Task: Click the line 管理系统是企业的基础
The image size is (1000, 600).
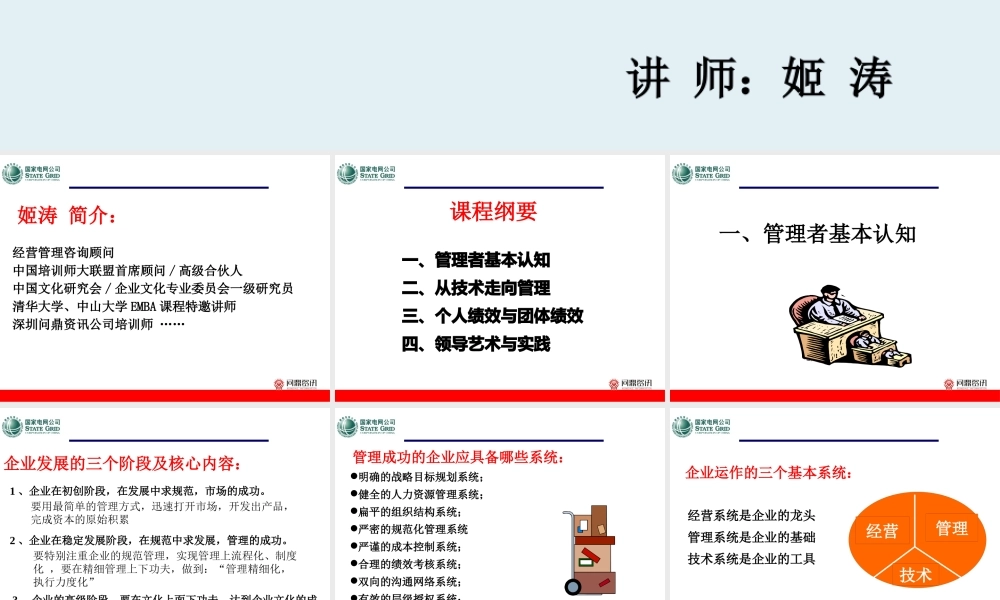Action: (751, 537)
